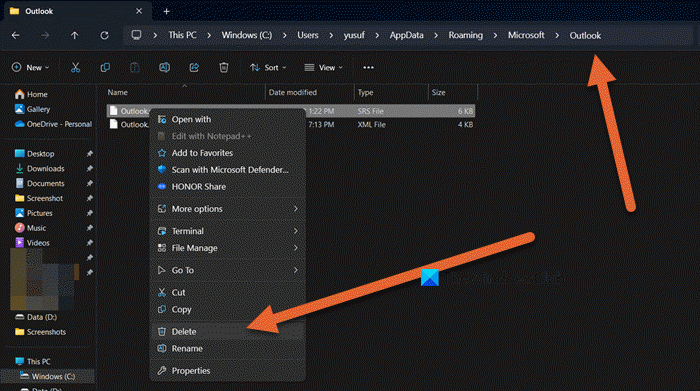Choose Delete from context menu
Viewport: 700px width, 391px height.
[228, 332]
